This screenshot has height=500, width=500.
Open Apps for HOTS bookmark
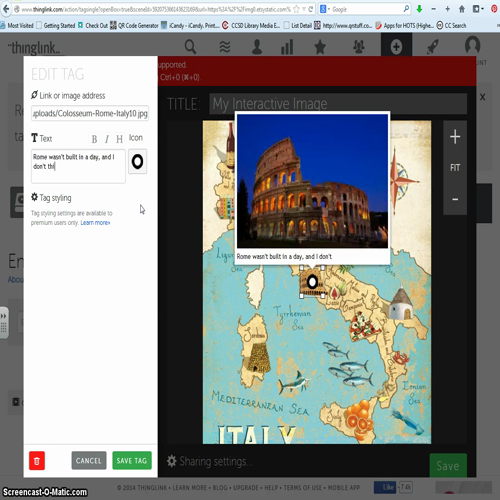coord(404,25)
